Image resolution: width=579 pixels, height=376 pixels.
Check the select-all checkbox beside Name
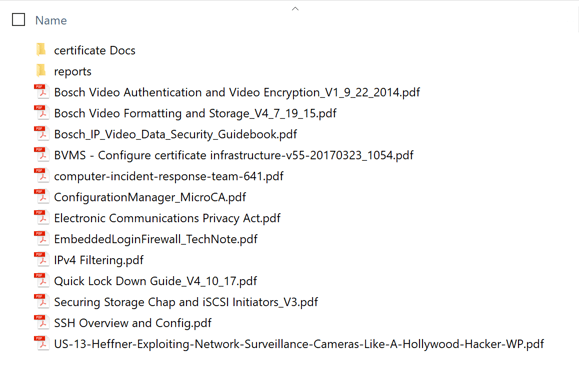[18, 20]
